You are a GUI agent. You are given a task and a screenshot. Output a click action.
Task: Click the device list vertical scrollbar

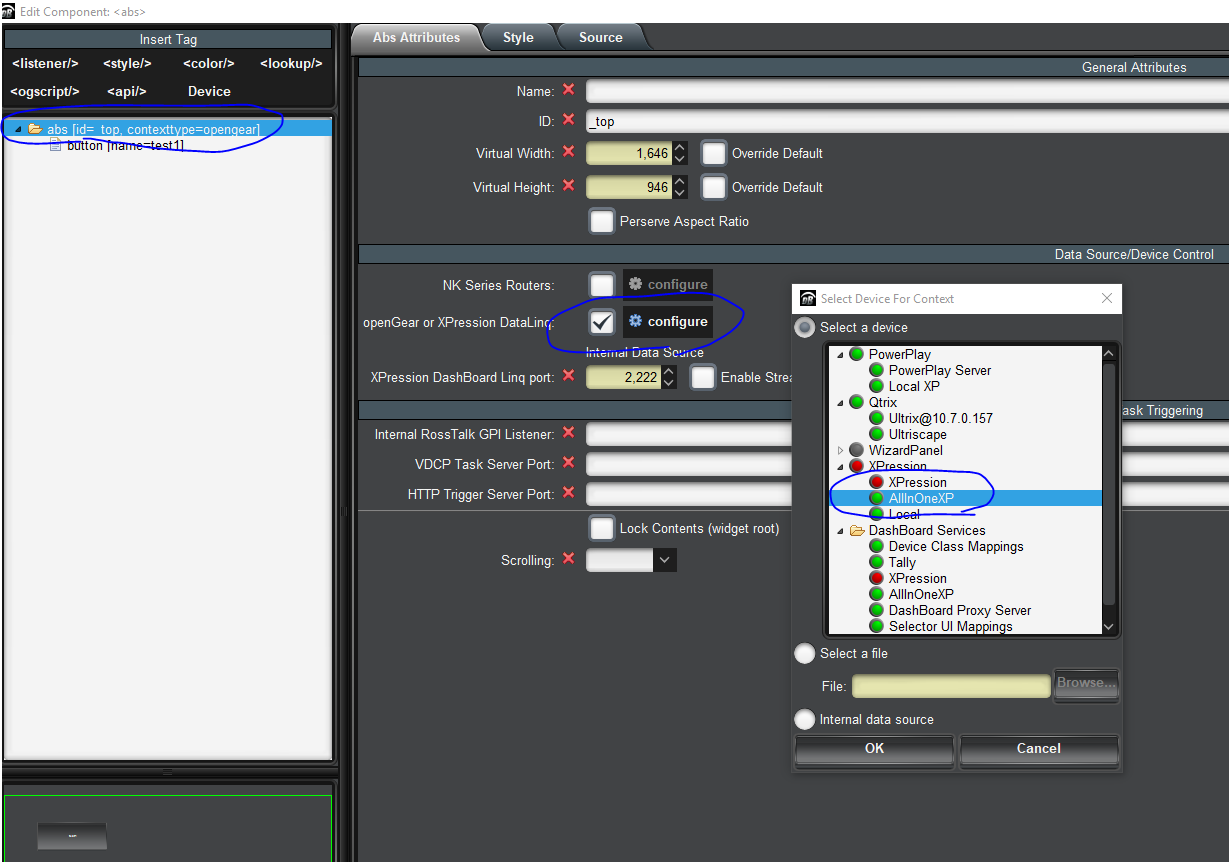pos(1108,482)
